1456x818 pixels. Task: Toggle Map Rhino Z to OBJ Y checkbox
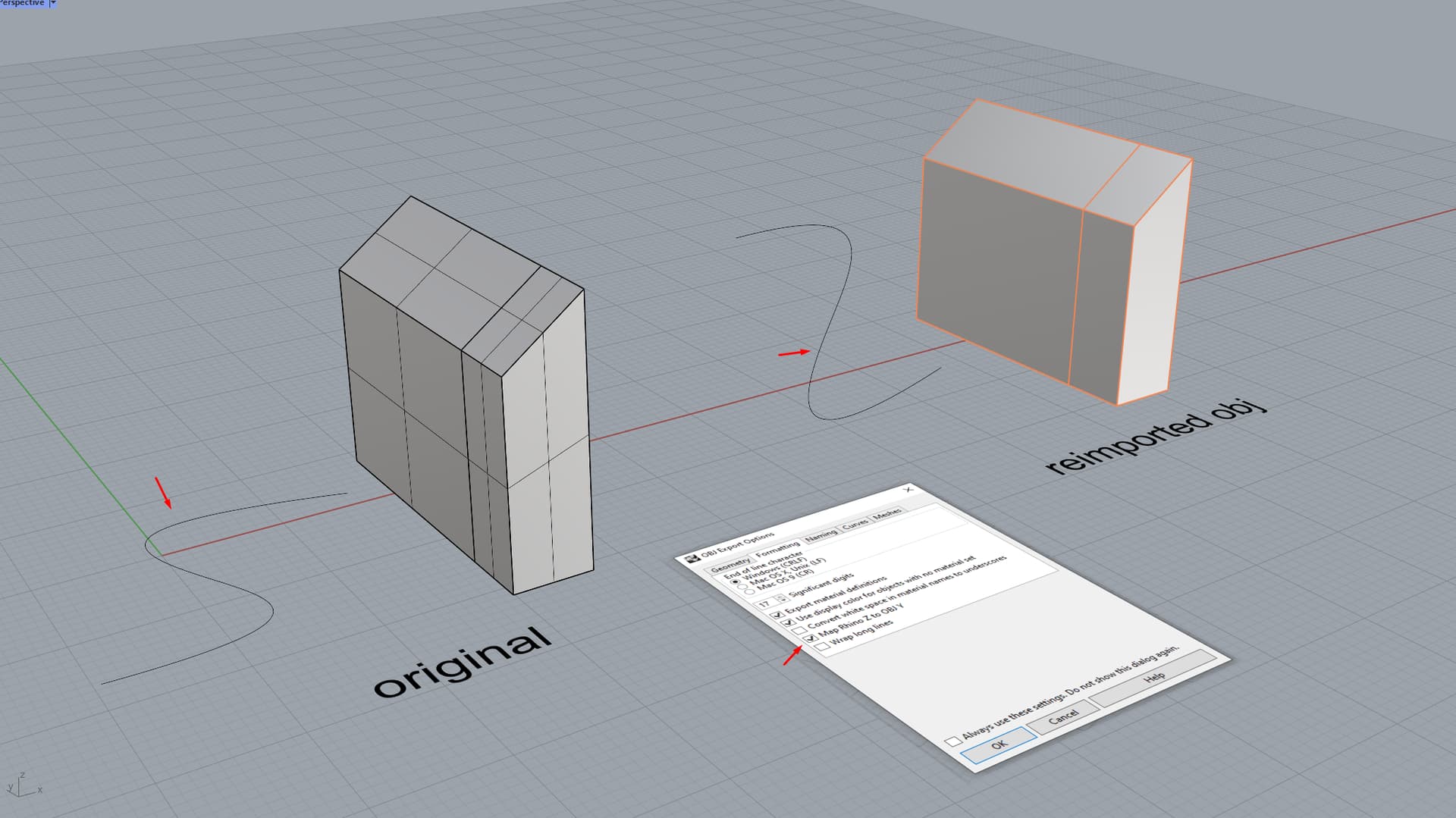point(810,639)
